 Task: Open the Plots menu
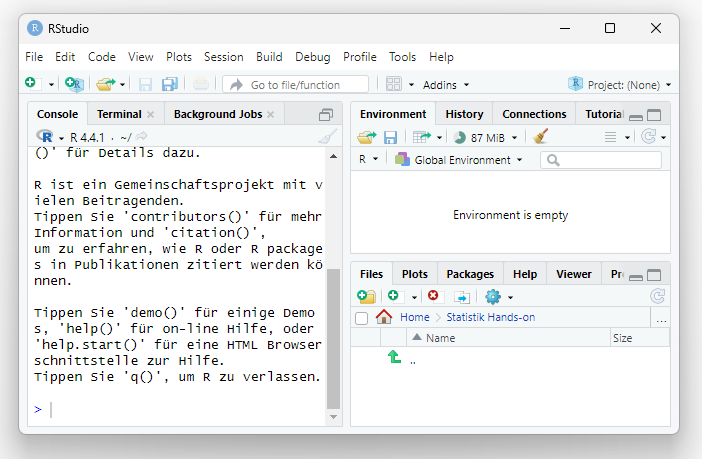click(x=179, y=57)
